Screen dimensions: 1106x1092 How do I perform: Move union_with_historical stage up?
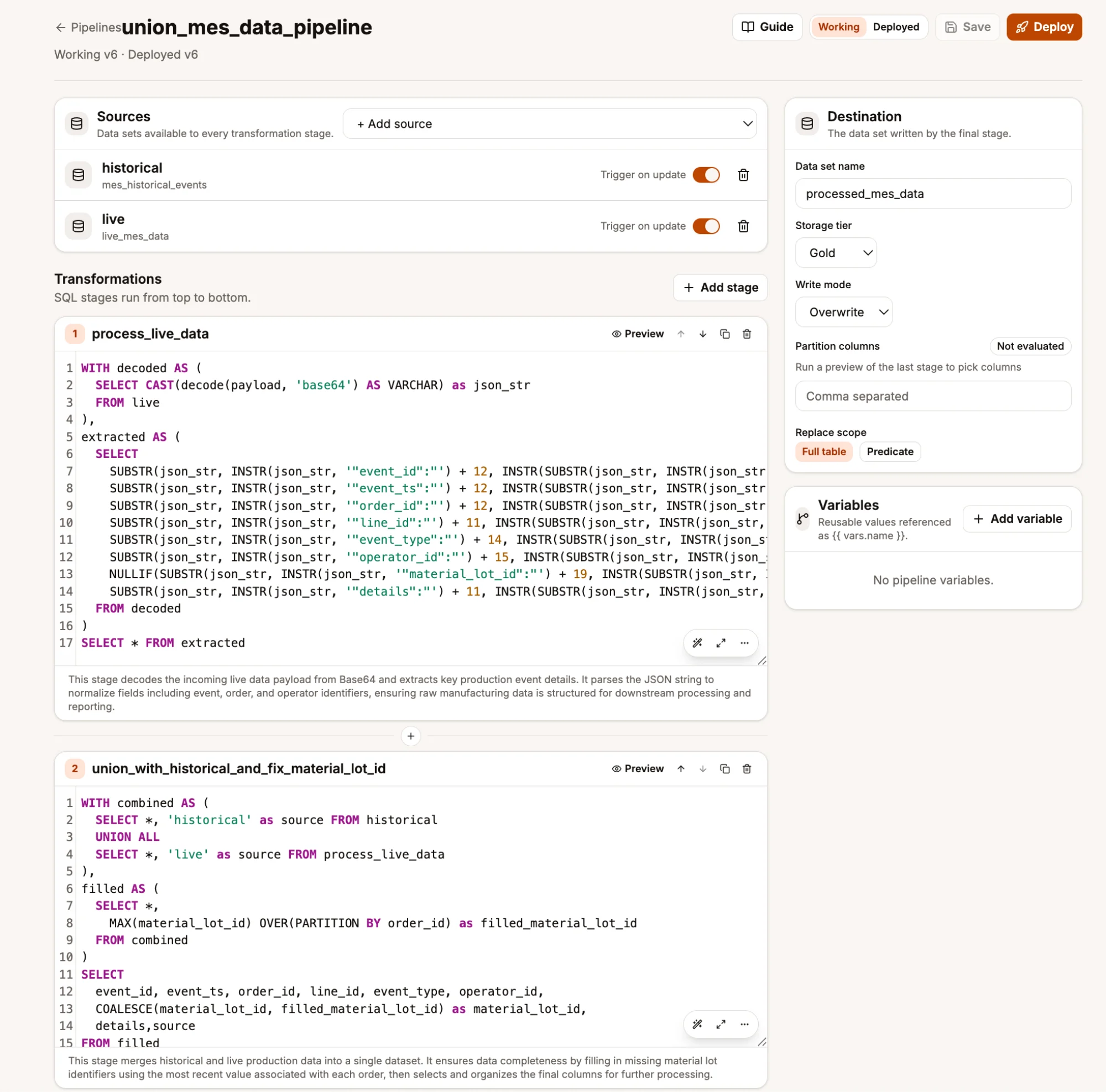[681, 768]
